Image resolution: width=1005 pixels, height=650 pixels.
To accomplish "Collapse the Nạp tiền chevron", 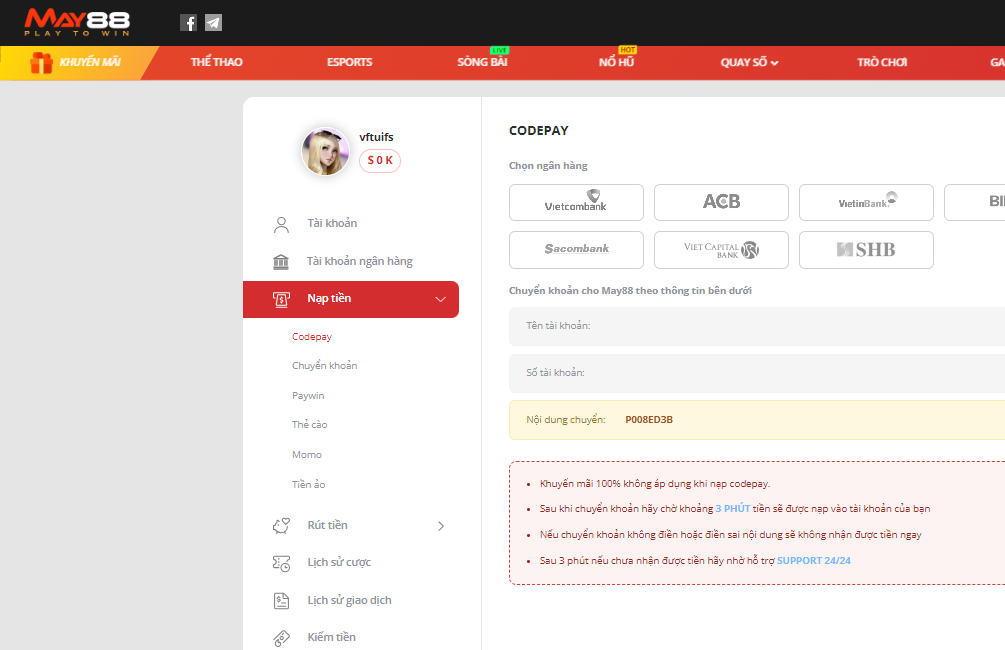I will pos(440,299).
